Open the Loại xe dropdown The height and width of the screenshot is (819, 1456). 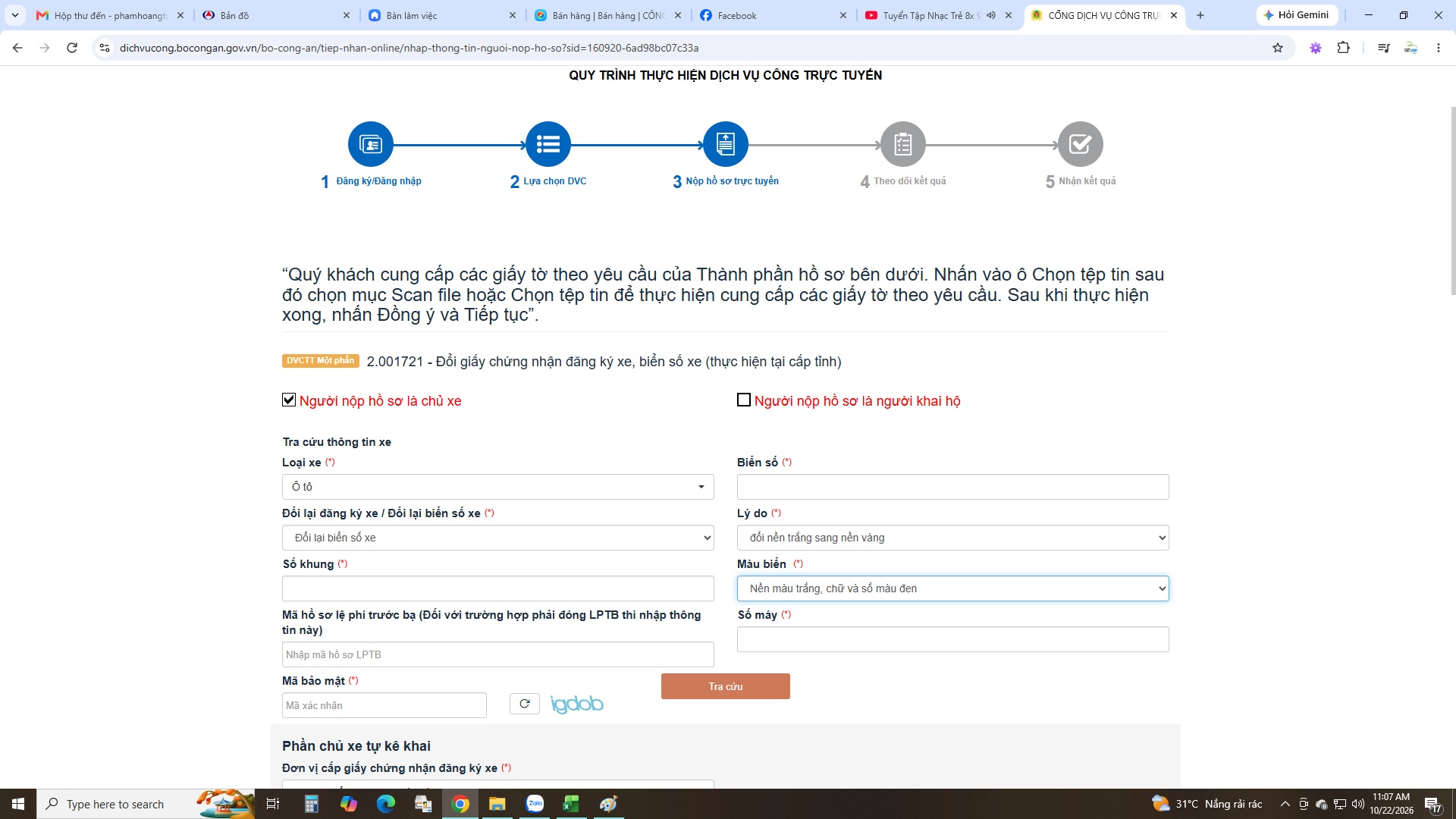[x=497, y=487]
